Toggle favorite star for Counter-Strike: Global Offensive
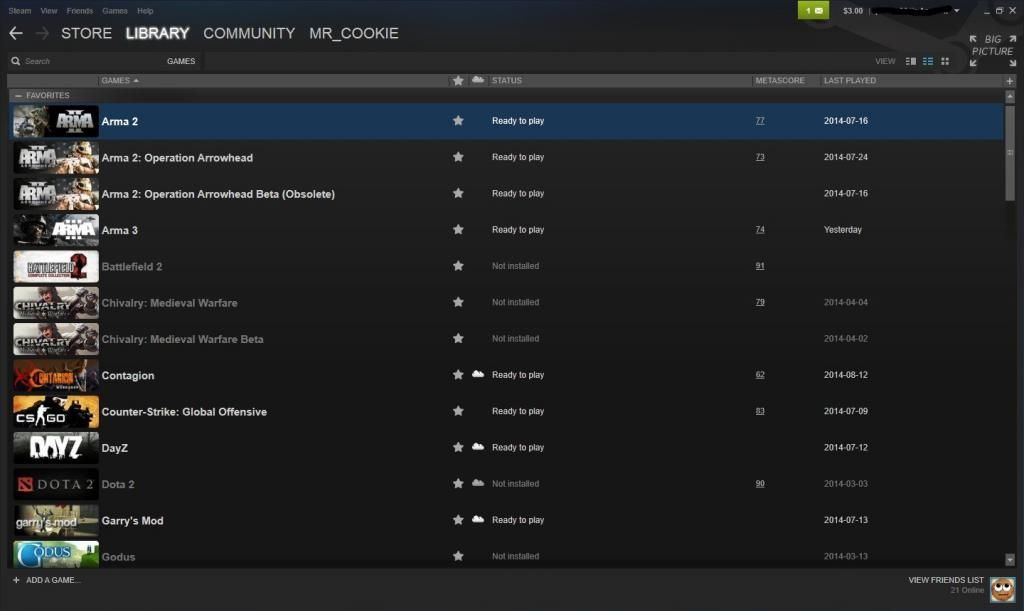Screen dimensions: 1024x611 pos(458,411)
